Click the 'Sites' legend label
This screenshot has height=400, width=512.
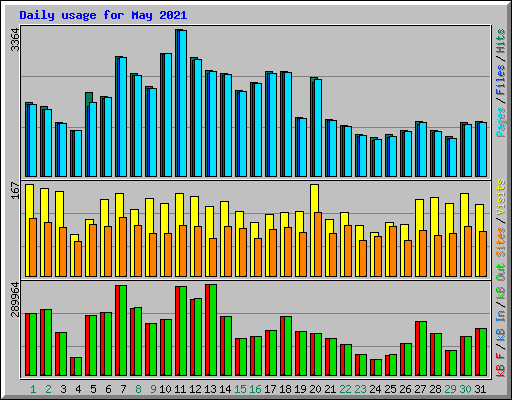pos(501,242)
